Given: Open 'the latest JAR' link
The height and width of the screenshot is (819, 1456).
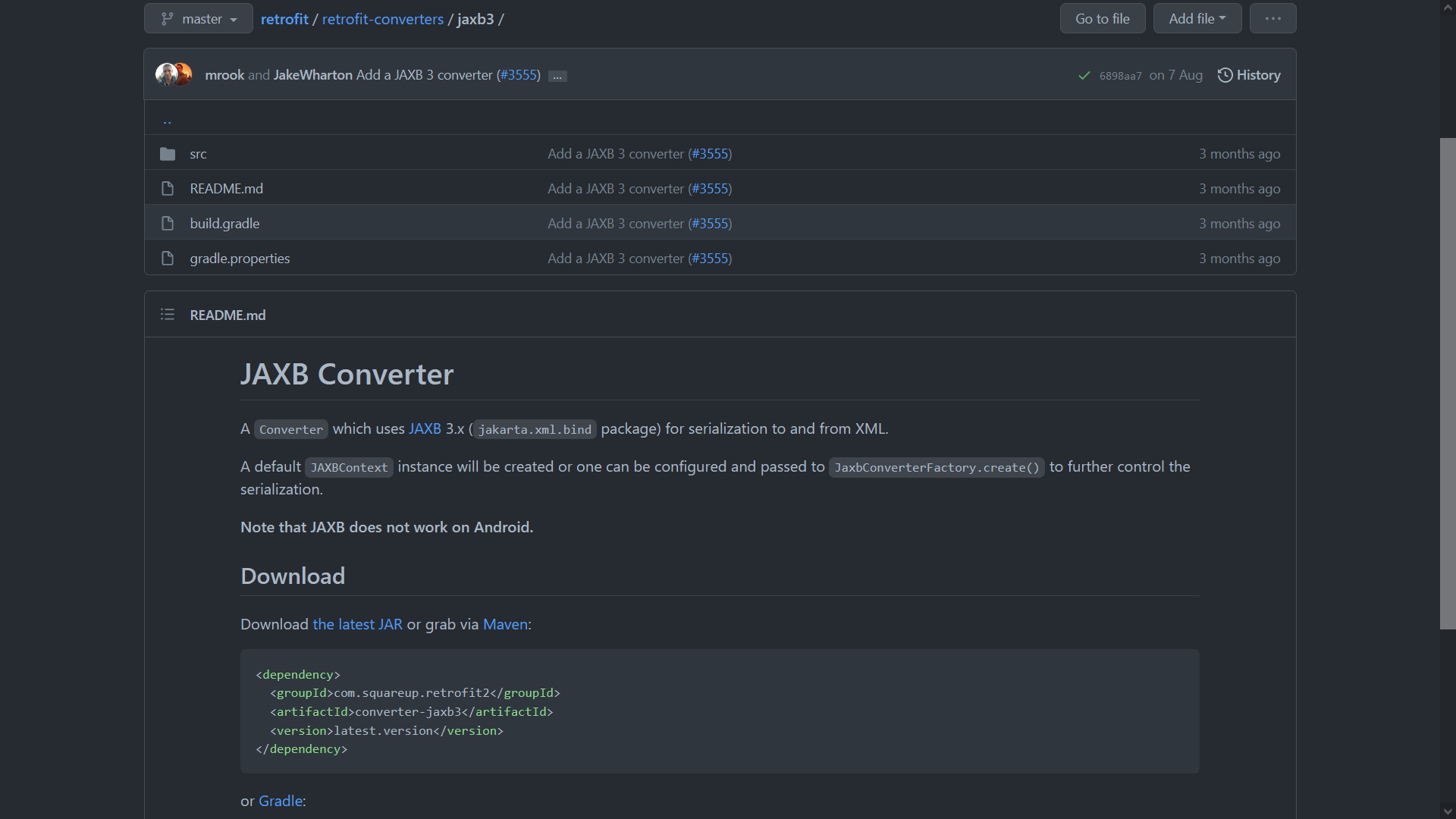Looking at the screenshot, I should (357, 624).
